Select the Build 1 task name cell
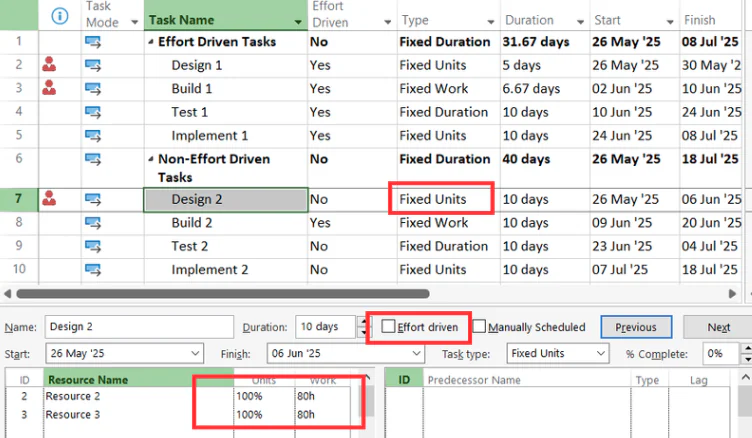Image resolution: width=752 pixels, height=438 pixels. pos(225,89)
